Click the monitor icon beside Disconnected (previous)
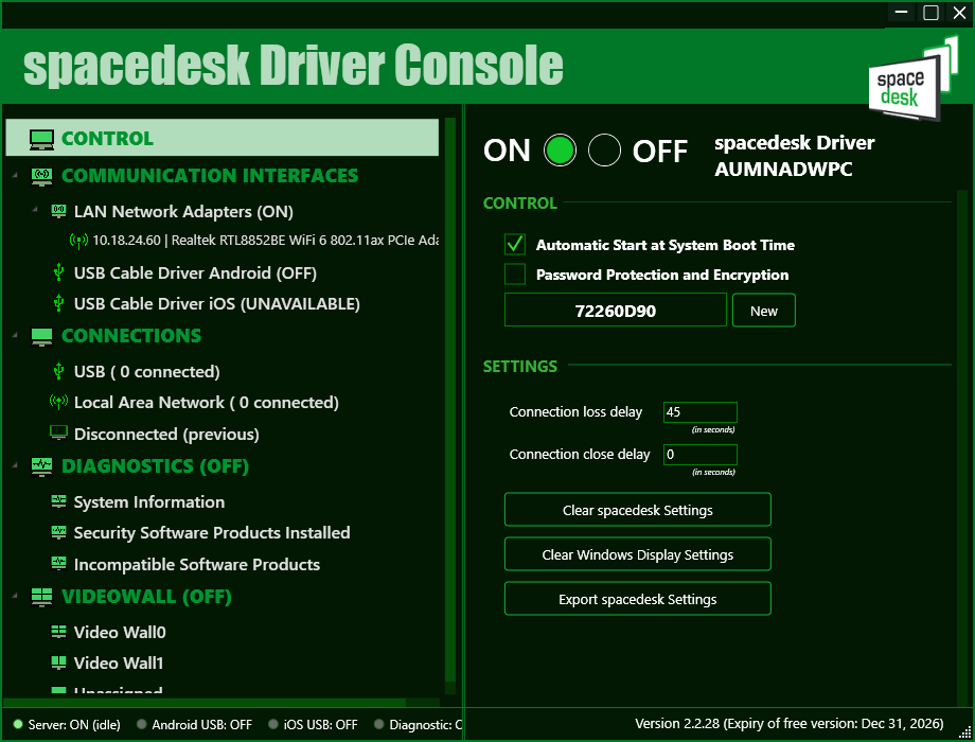Viewport: 975px width, 742px height. point(58,433)
